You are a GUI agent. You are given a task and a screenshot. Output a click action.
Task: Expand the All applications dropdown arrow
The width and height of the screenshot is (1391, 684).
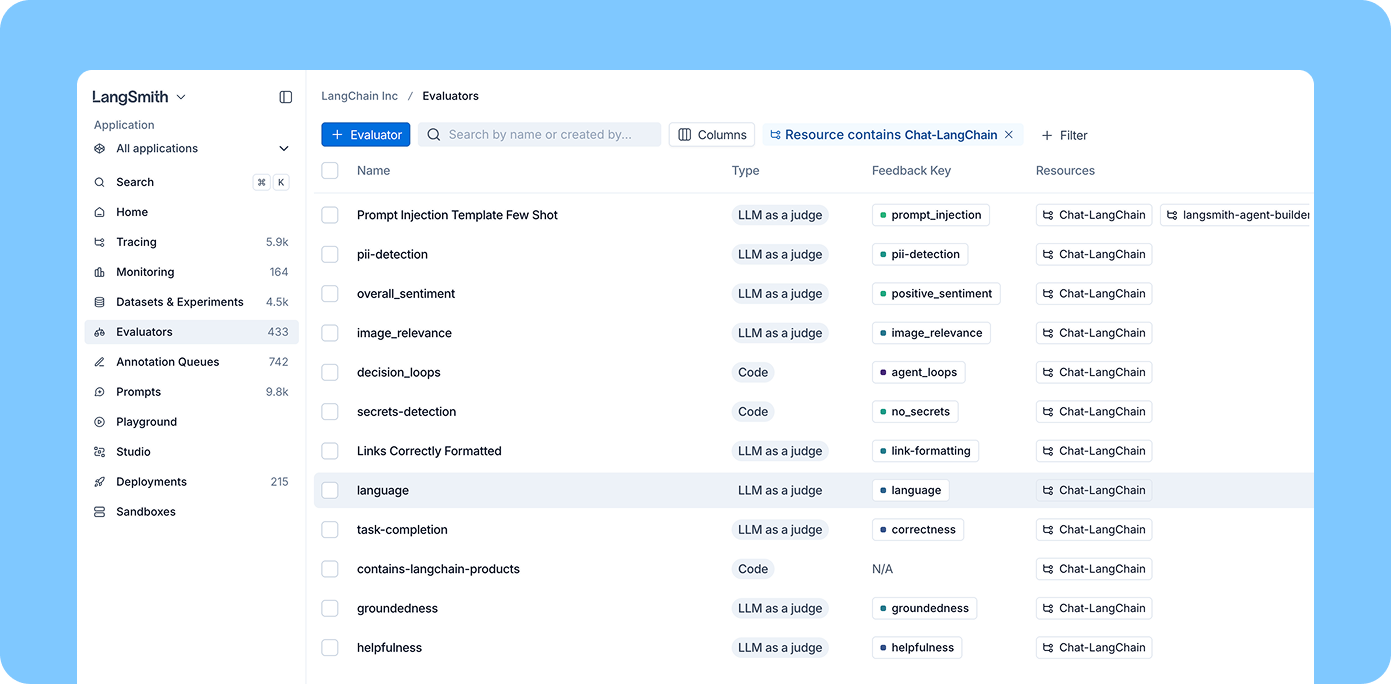(x=284, y=149)
